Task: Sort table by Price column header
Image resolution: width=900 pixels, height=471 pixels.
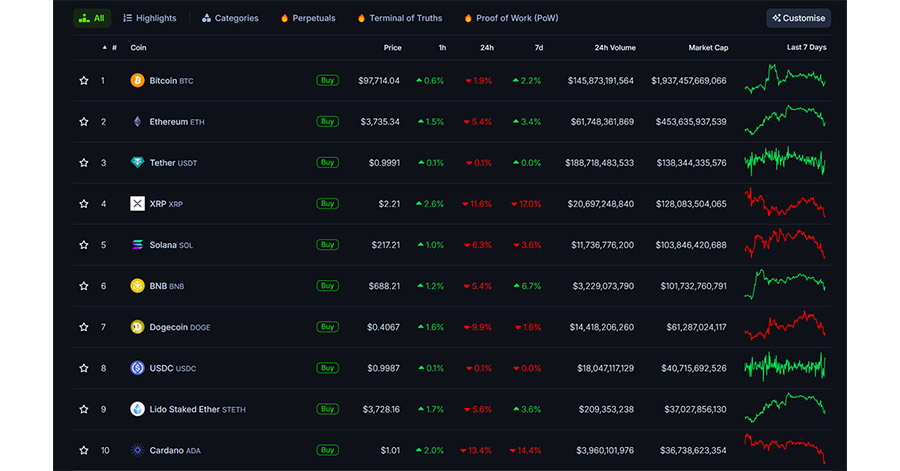Action: (x=393, y=48)
